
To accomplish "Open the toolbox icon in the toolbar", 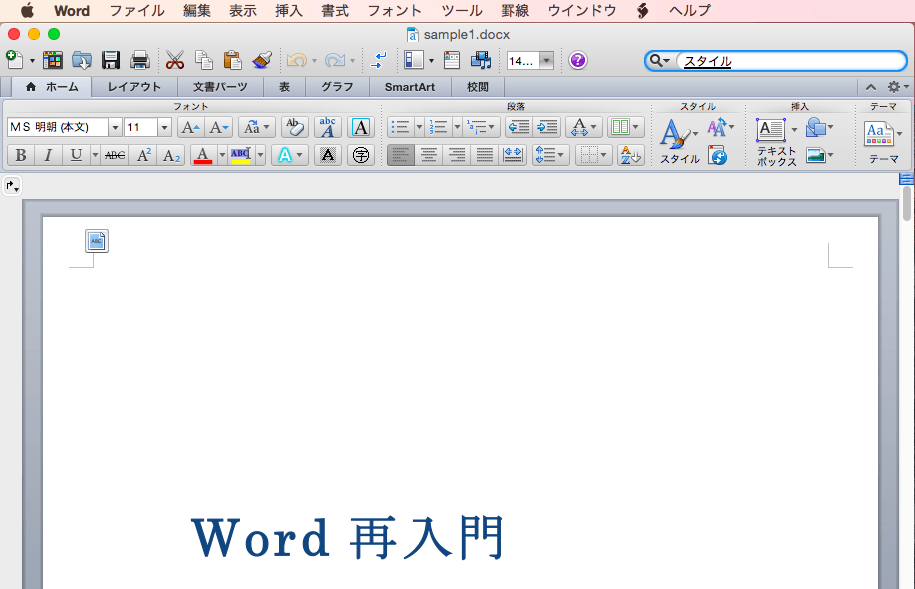I will [x=452, y=60].
